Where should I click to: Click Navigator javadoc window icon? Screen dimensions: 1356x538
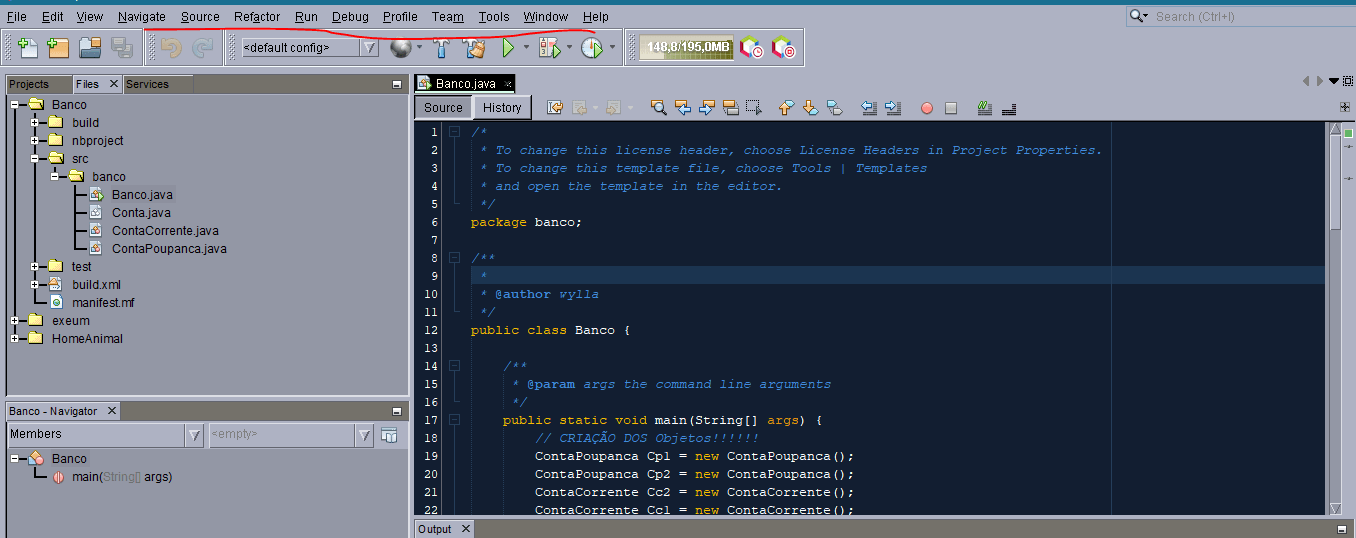point(389,435)
